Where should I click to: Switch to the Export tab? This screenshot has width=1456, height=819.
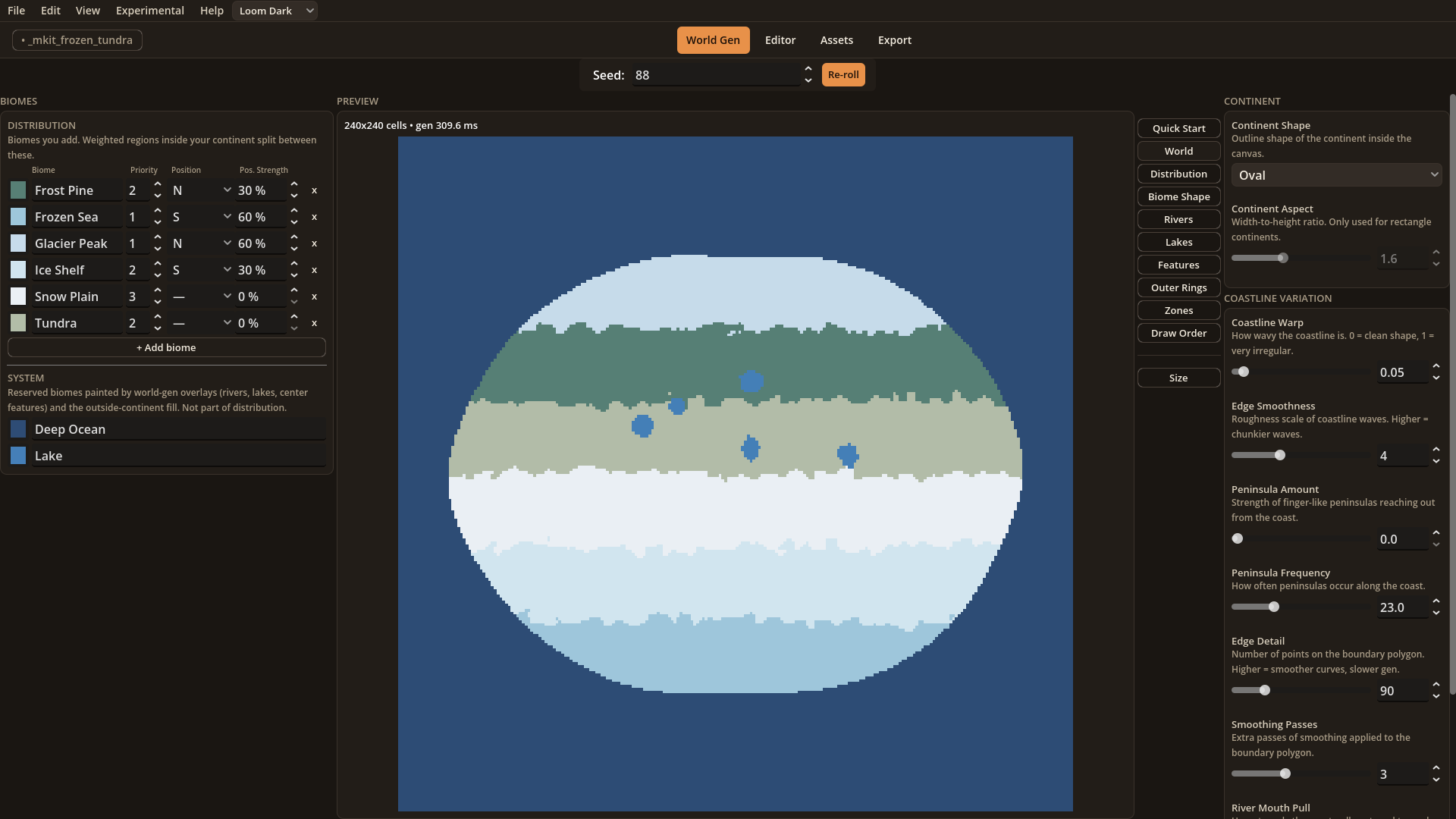pyautogui.click(x=895, y=40)
